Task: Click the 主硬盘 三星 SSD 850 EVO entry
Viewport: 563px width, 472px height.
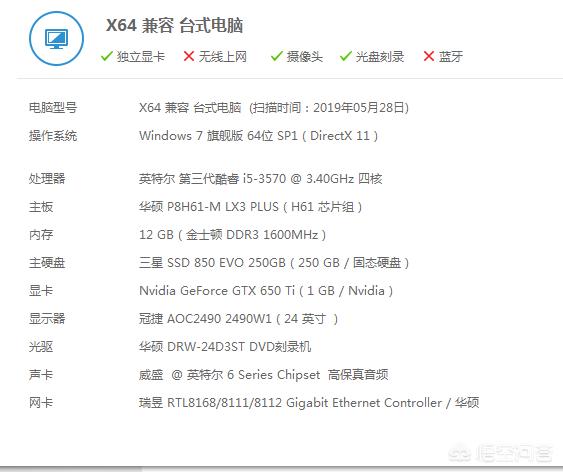Action: pos(274,263)
